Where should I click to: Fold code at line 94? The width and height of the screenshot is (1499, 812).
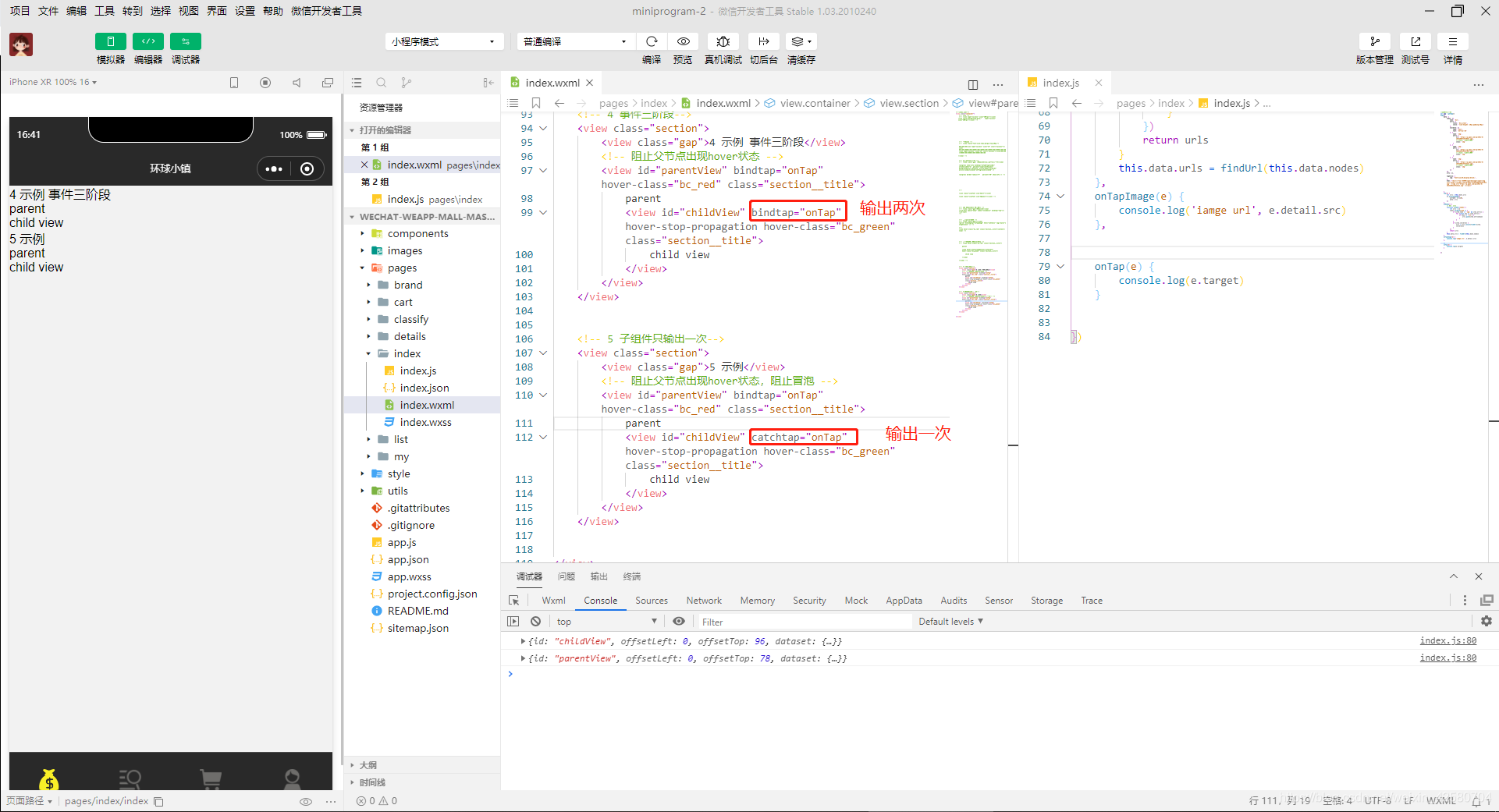tap(543, 129)
